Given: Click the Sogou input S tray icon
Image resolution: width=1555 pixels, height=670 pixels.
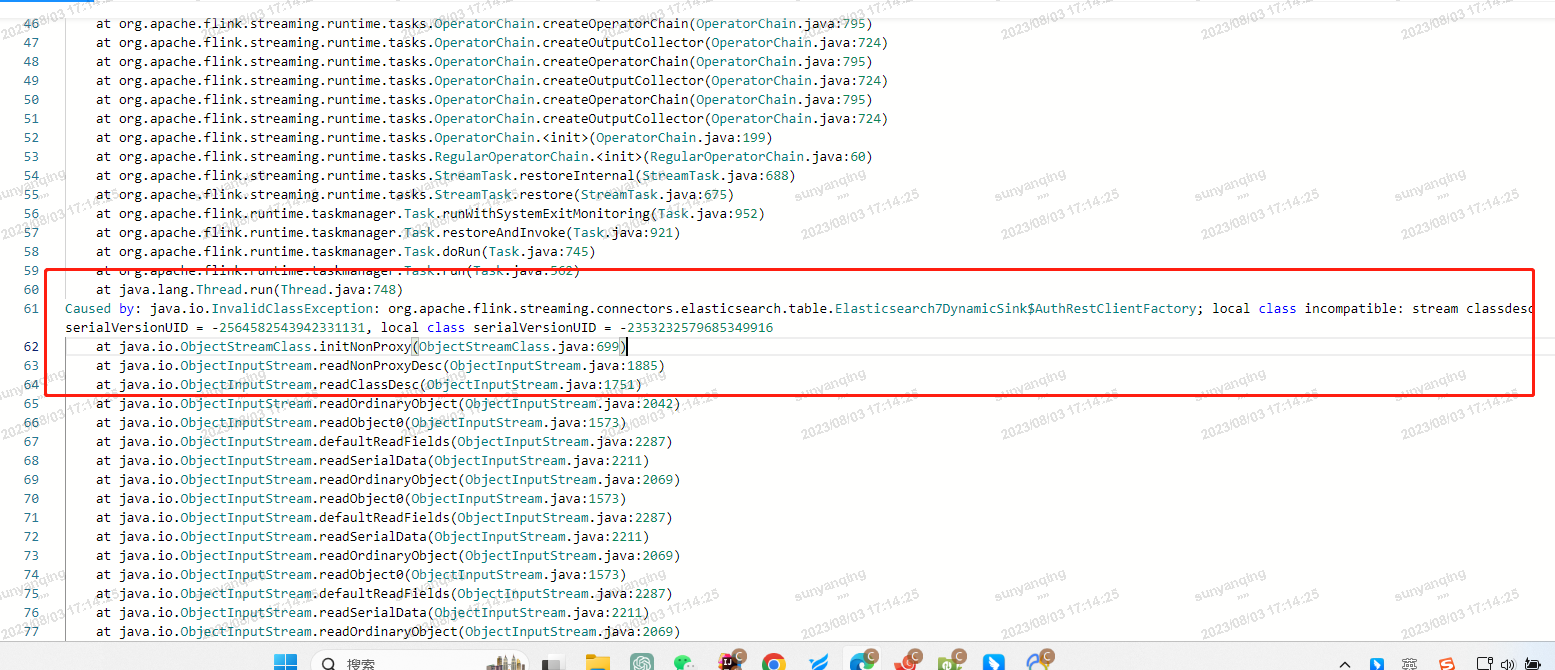Looking at the screenshot, I should tap(1446, 664).
